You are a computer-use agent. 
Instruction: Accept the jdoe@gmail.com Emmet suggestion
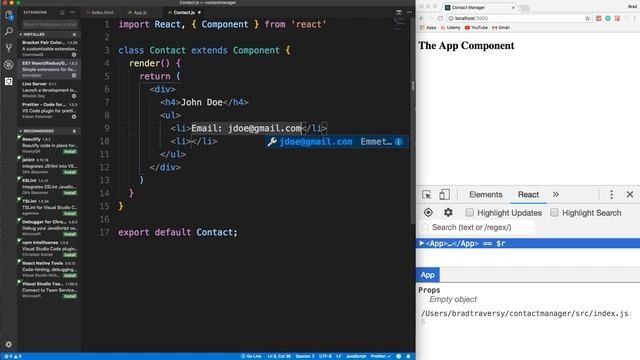[336, 142]
